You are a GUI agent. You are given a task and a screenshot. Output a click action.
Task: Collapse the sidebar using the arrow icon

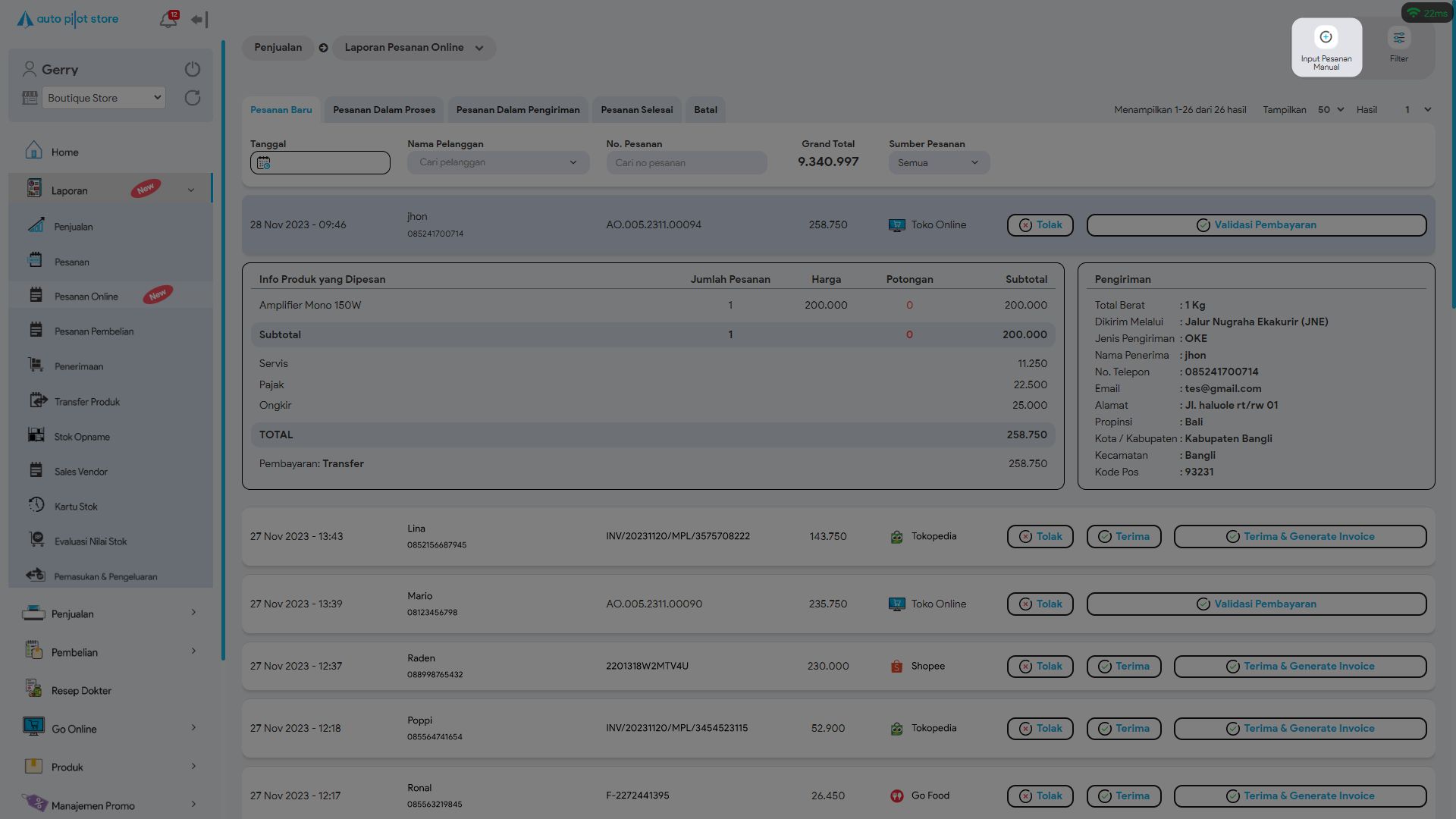199,20
